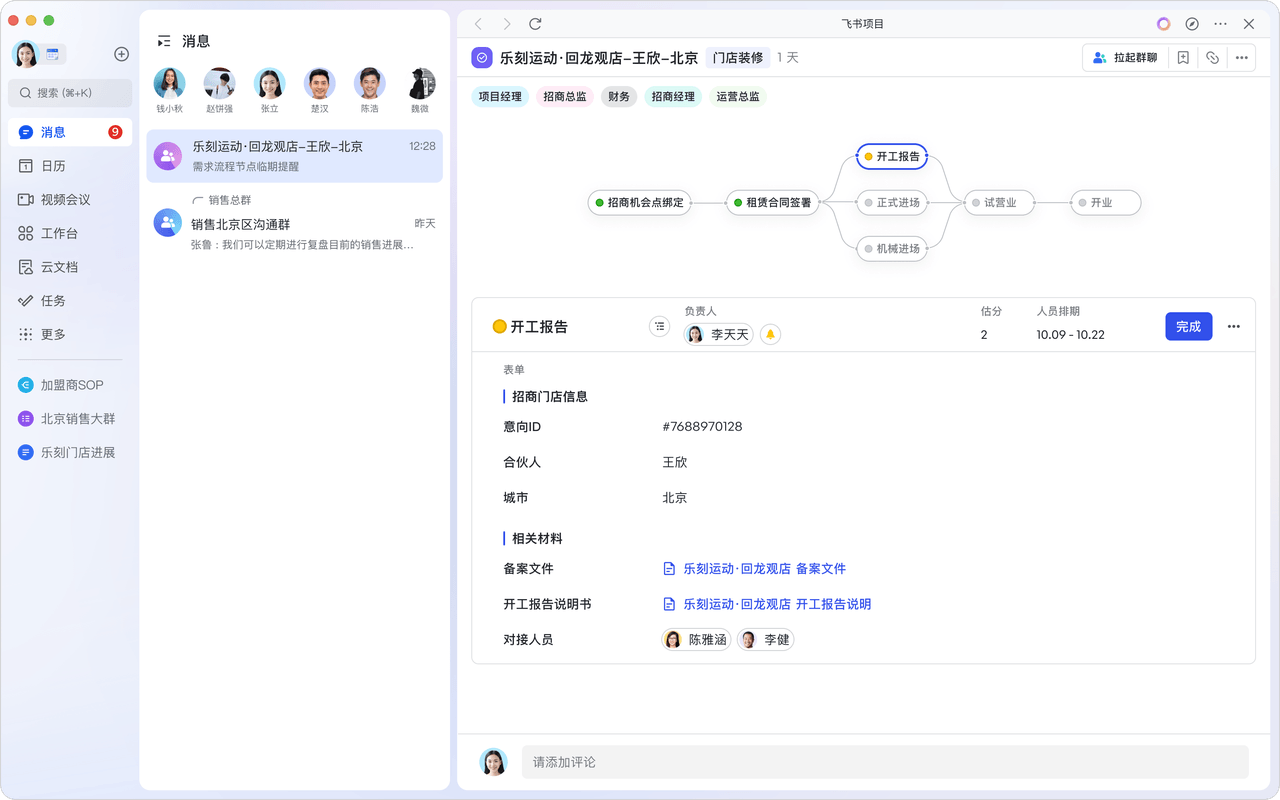Viewport: 1280px width, 800px height.
Task: Click the user profile avatar in sidebar
Action: click(26, 54)
